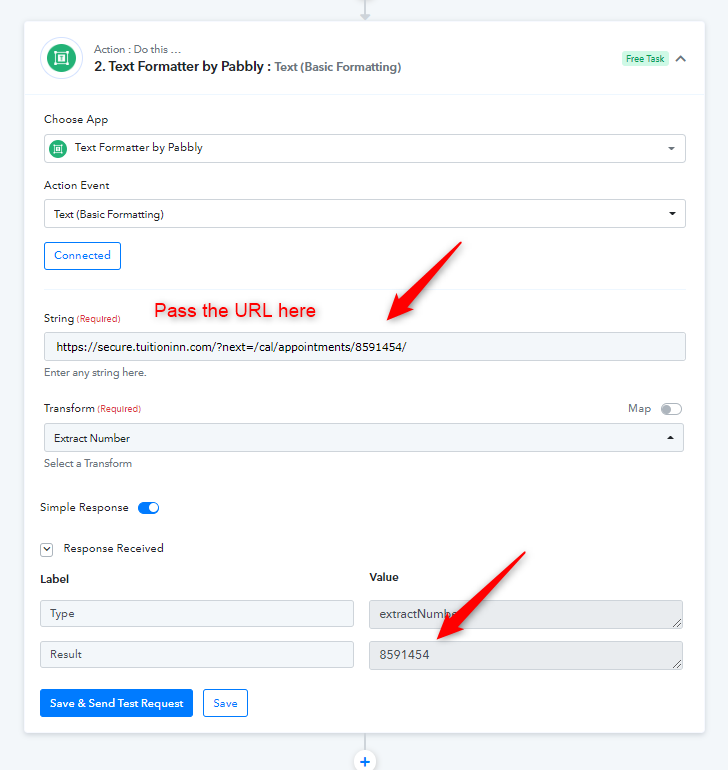The width and height of the screenshot is (728, 770).
Task: Collapse the action step with the chevron
Action: tap(680, 59)
